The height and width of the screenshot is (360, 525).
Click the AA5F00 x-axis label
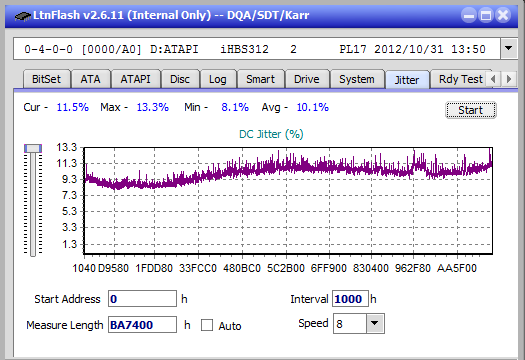(457, 268)
